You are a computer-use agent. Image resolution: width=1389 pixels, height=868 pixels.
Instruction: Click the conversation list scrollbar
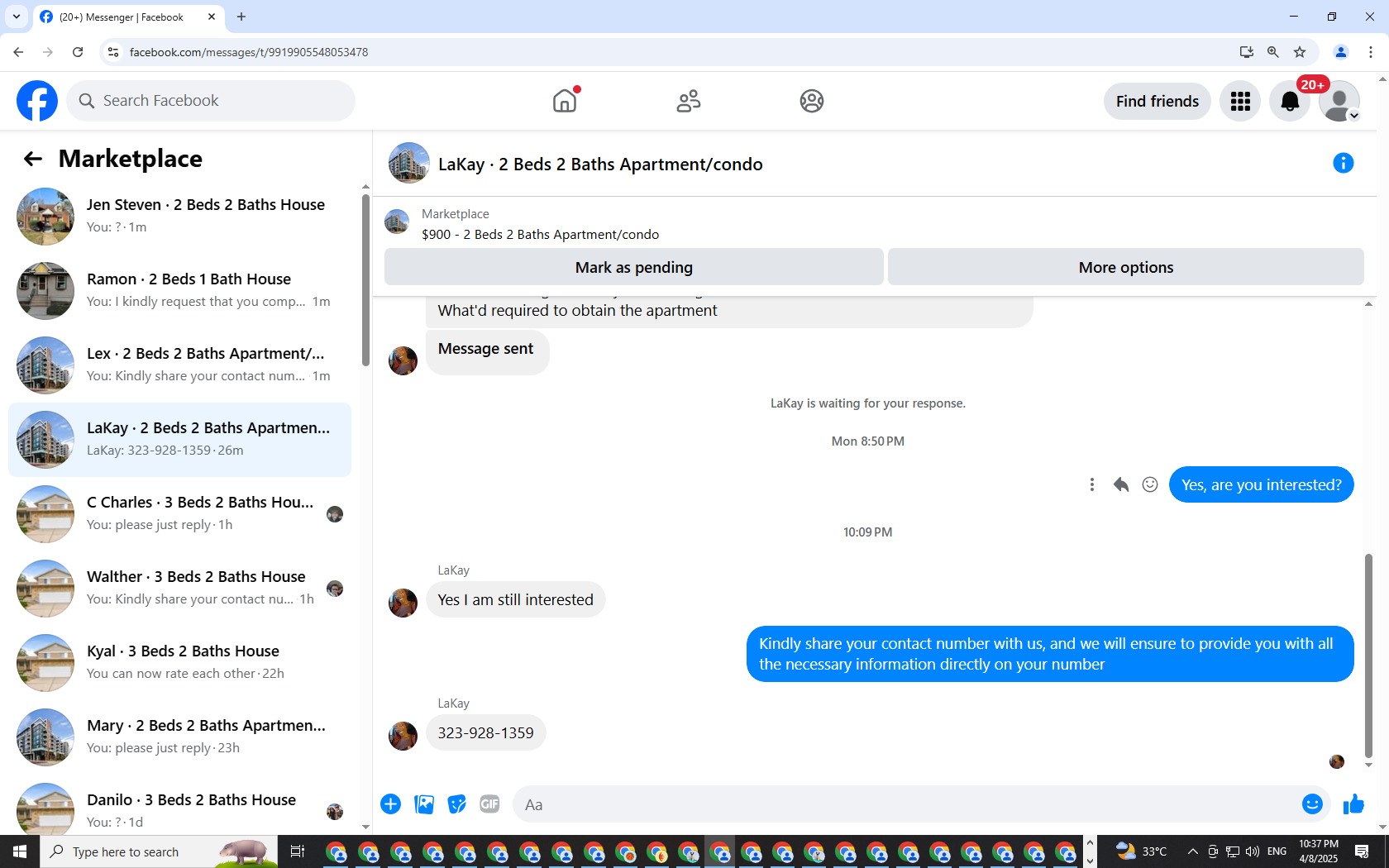click(365, 280)
